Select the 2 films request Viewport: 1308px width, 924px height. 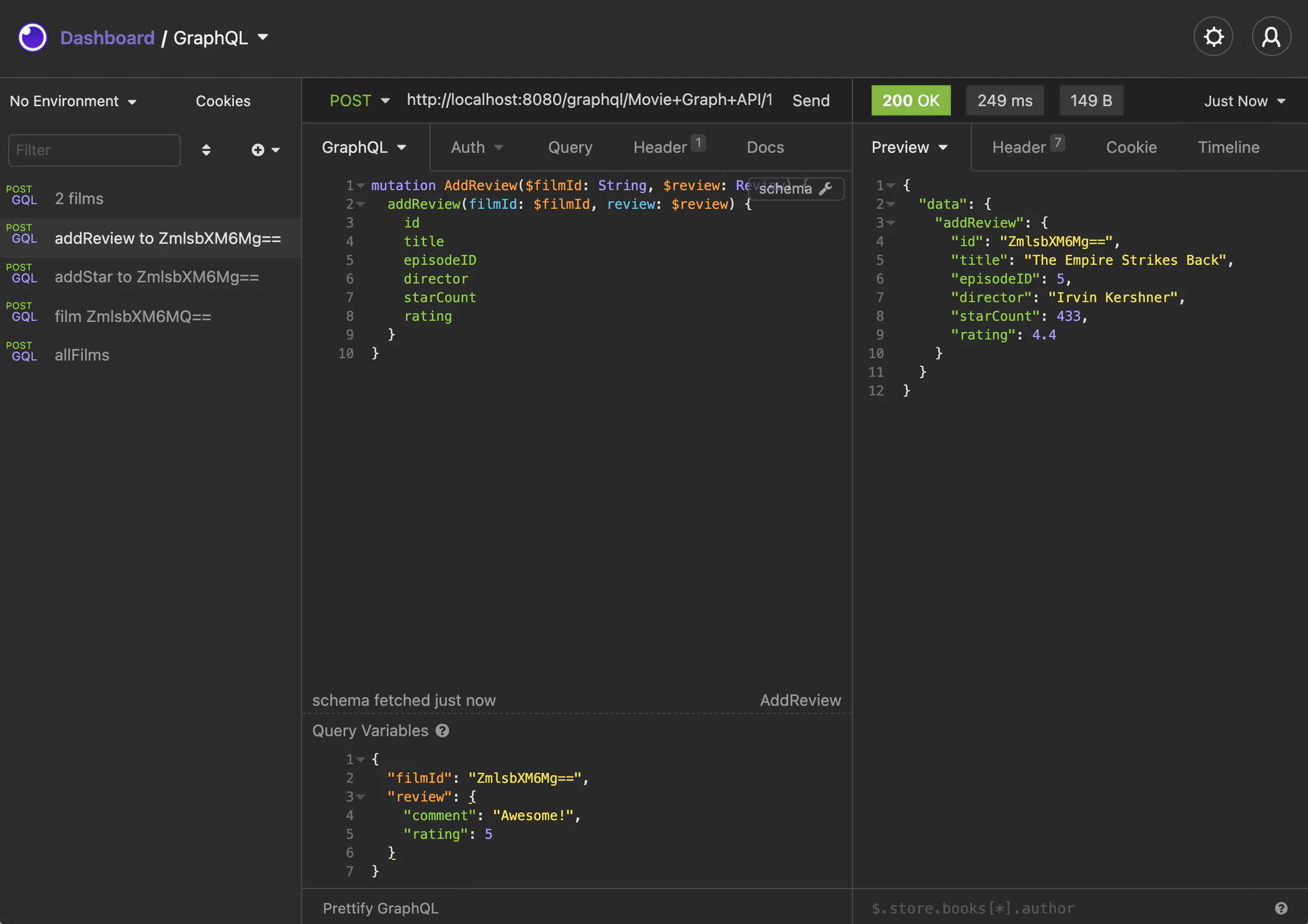coord(151,198)
